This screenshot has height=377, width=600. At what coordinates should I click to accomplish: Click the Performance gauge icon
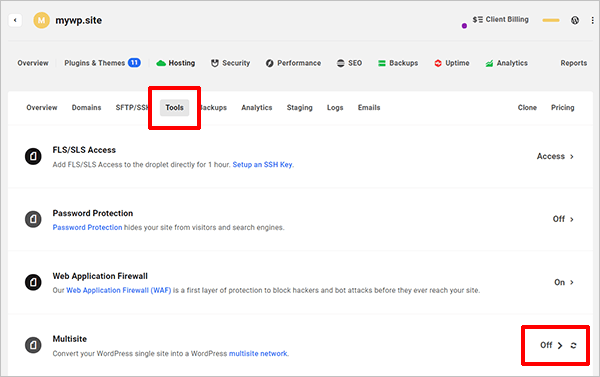click(x=270, y=63)
